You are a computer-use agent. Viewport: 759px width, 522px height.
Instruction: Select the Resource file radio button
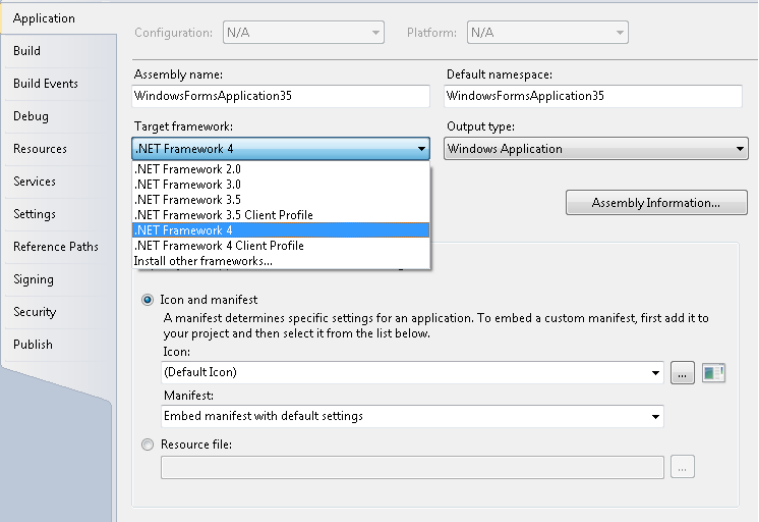tap(149, 445)
